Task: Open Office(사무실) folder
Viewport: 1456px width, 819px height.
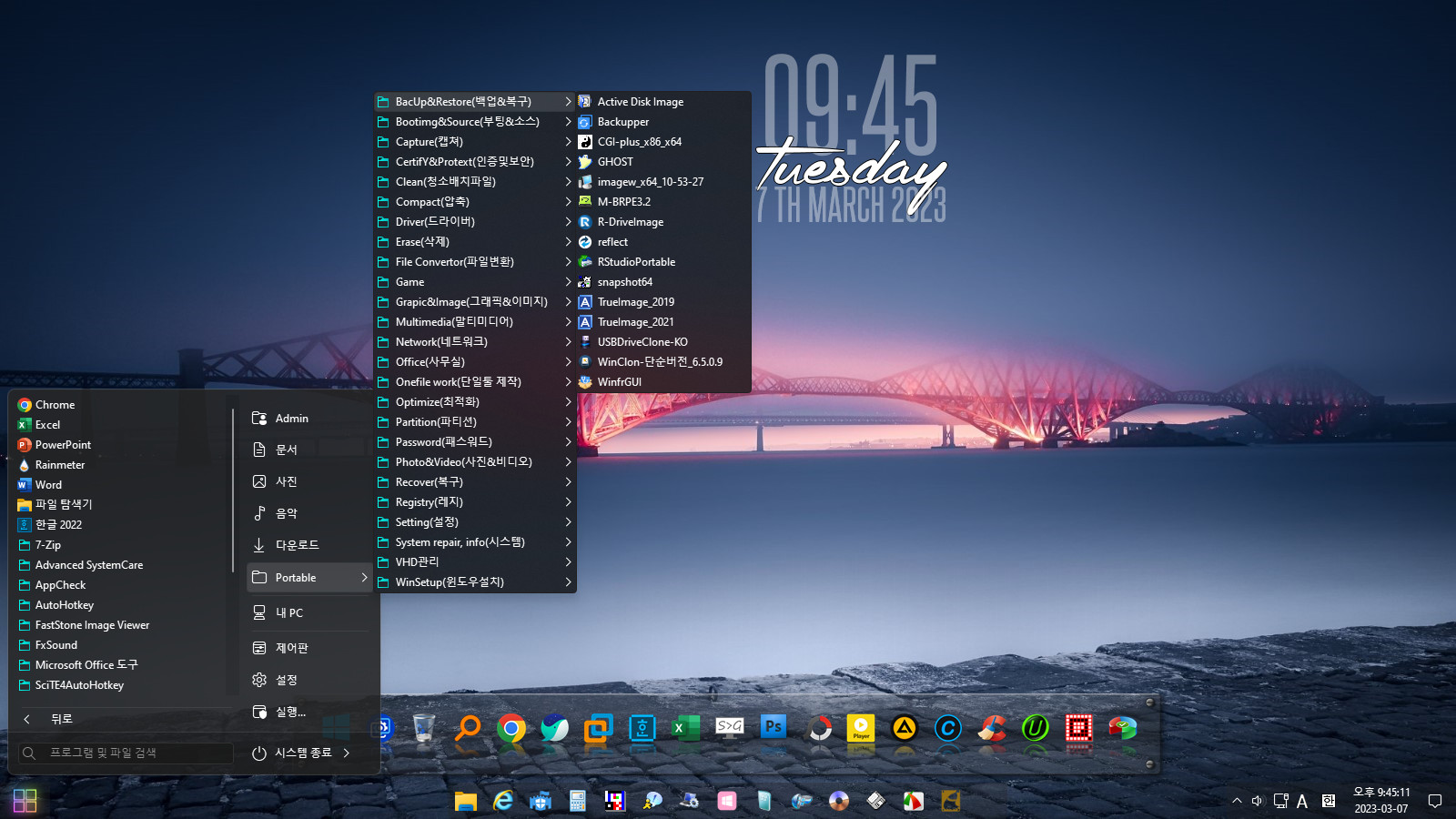Action: pos(475,362)
